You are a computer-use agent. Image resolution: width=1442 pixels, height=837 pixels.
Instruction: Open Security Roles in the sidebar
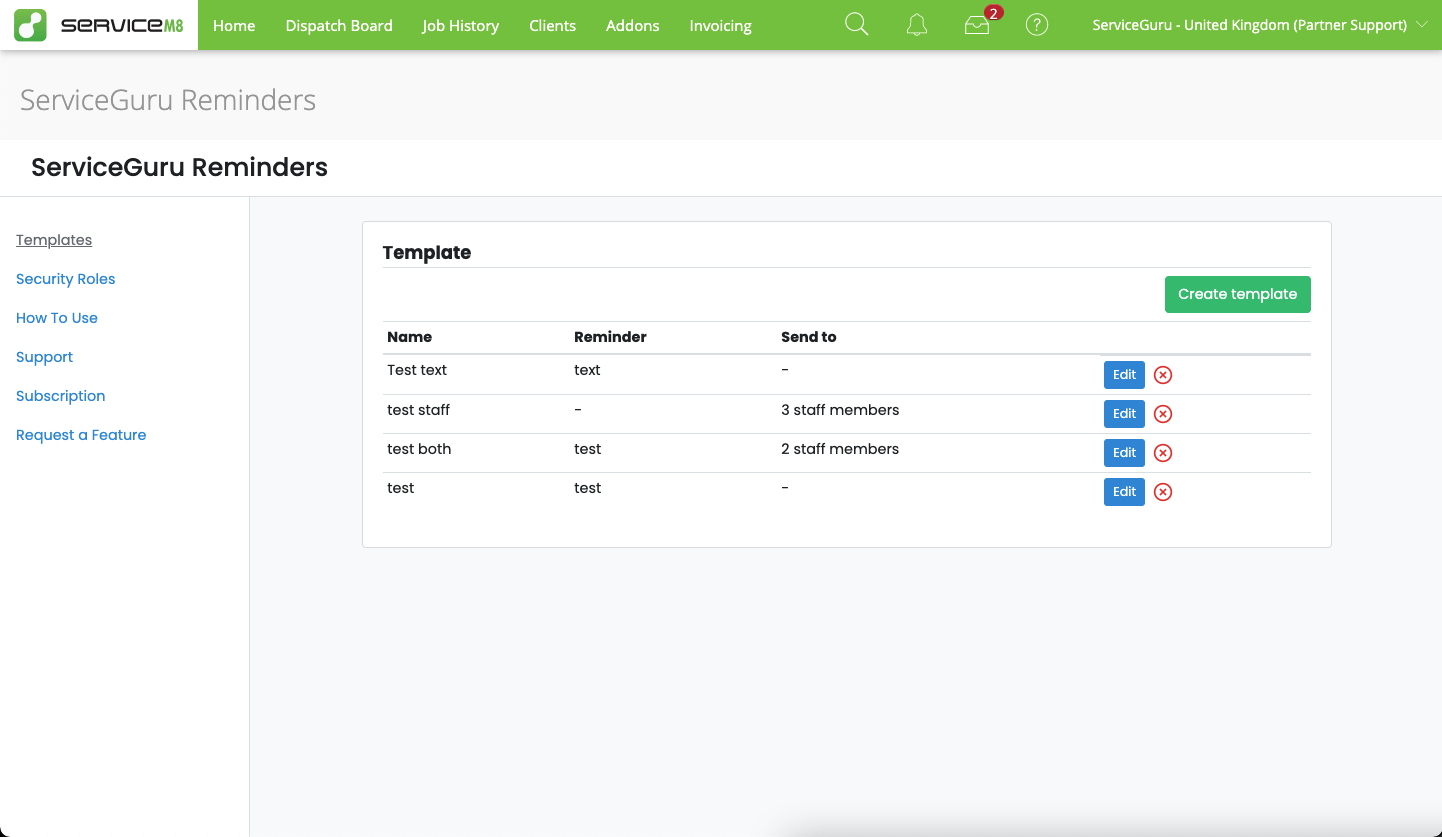point(66,279)
